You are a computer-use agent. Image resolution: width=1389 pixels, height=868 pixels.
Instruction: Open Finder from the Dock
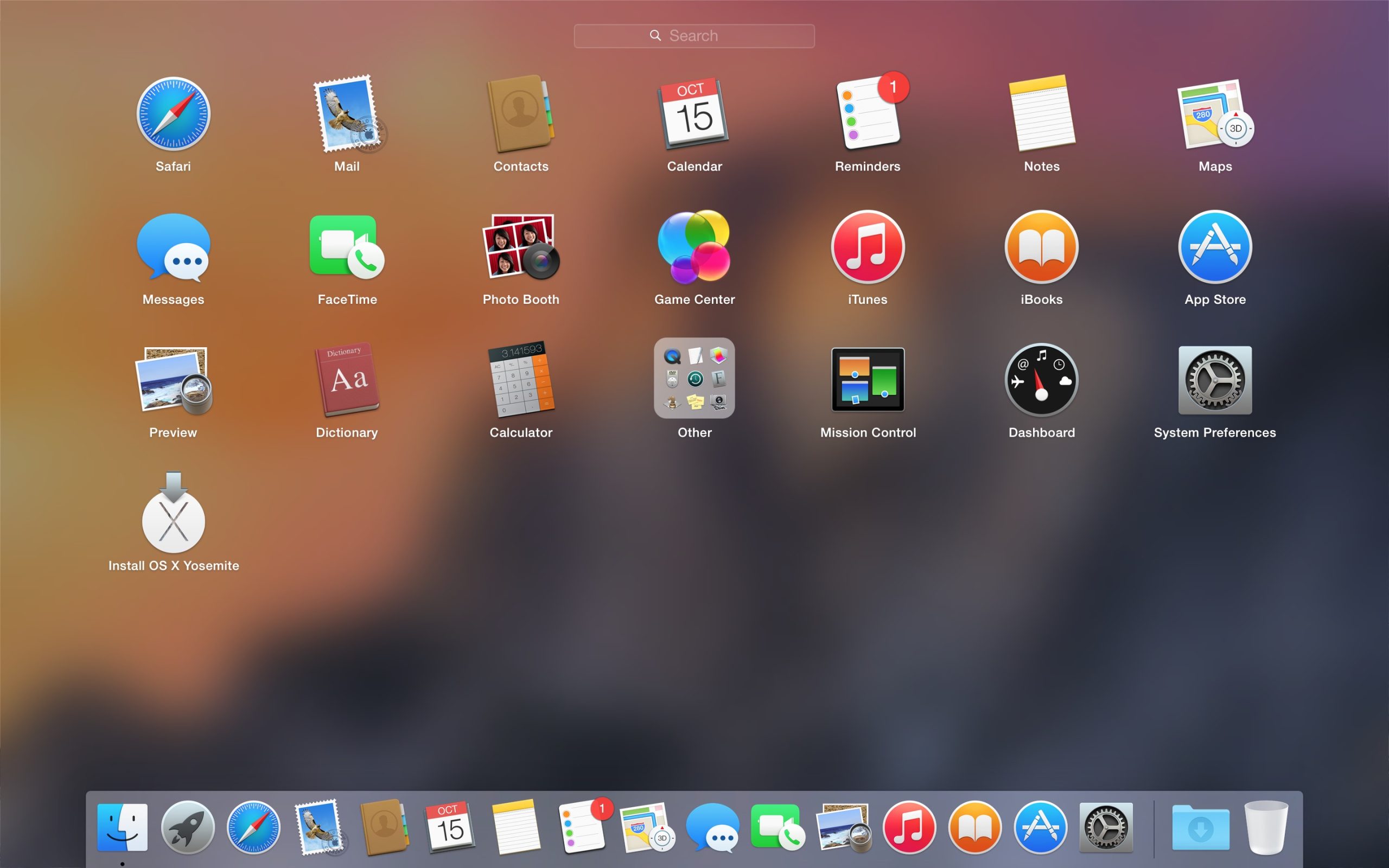coord(123,827)
